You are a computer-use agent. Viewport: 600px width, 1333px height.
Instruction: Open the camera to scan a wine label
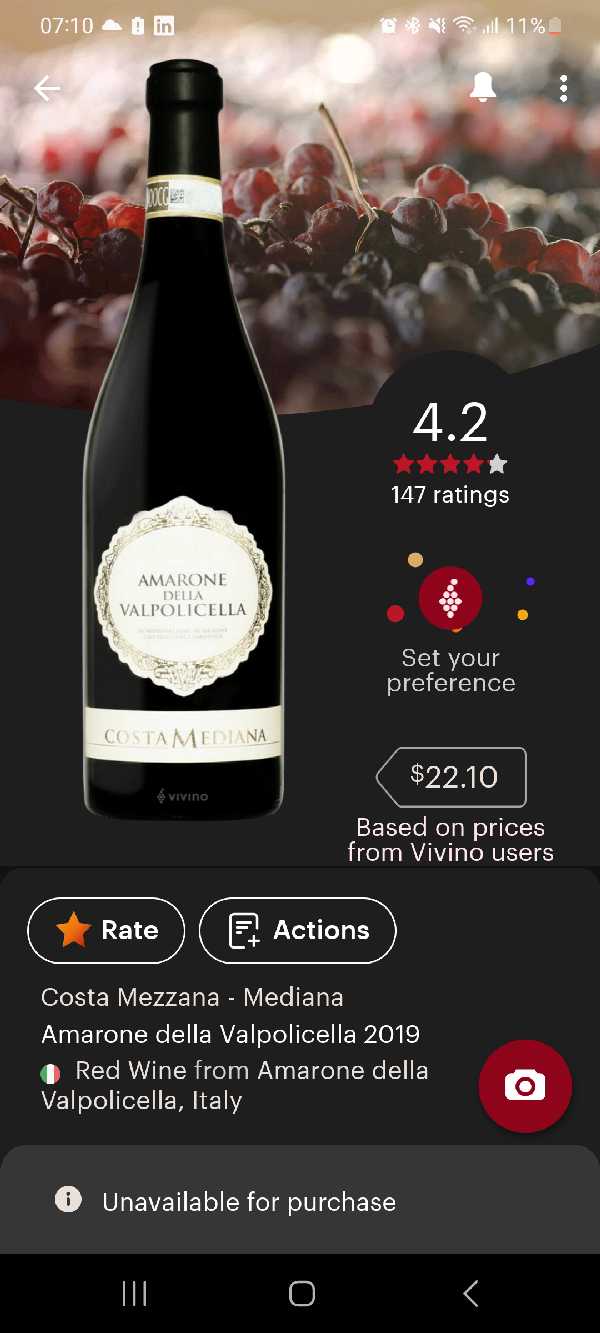[x=525, y=1086]
